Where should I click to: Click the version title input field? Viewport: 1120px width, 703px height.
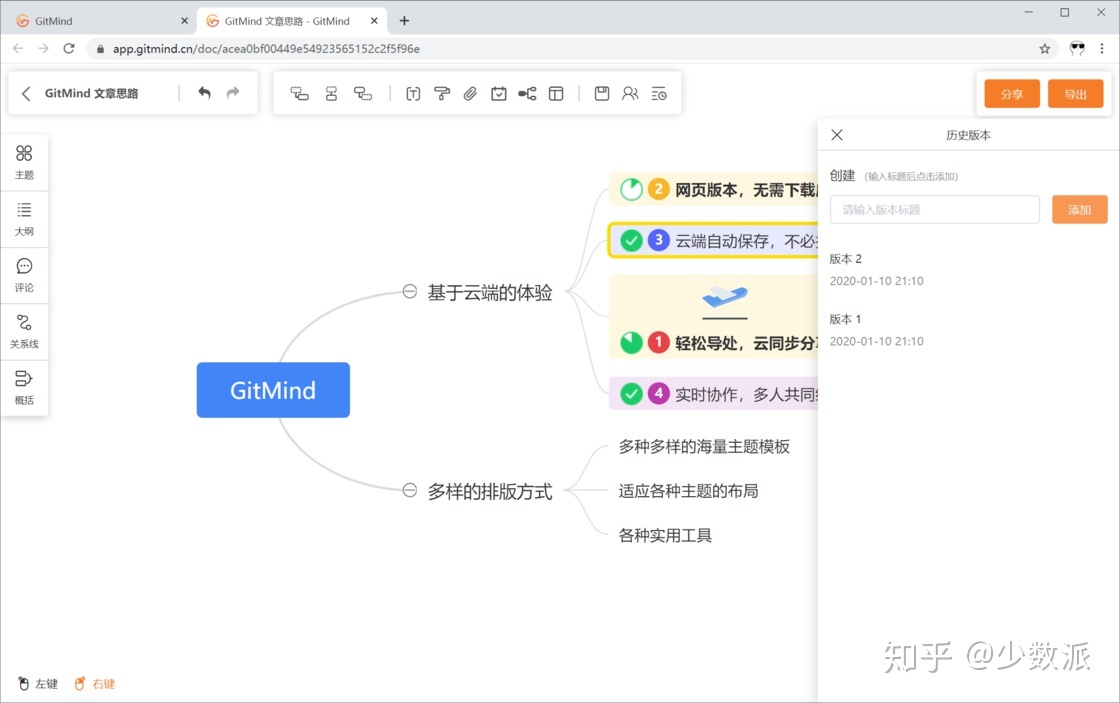point(934,210)
